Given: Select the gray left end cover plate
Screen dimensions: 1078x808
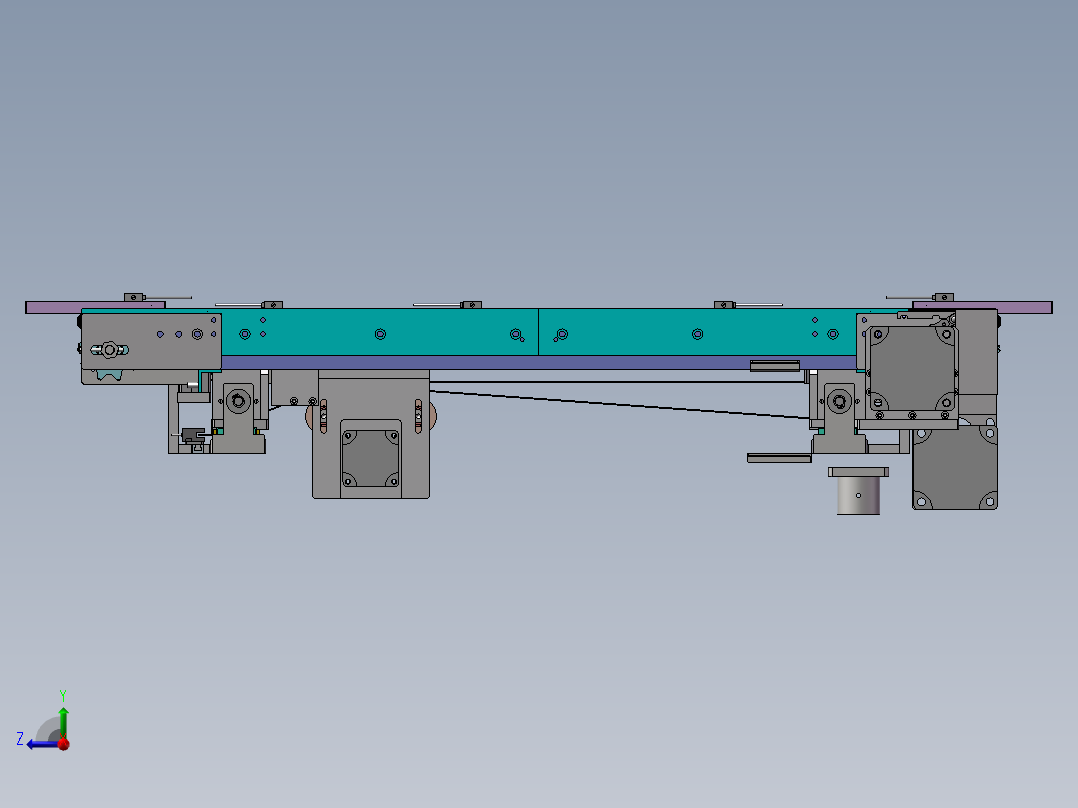Looking at the screenshot, I should tap(151, 342).
